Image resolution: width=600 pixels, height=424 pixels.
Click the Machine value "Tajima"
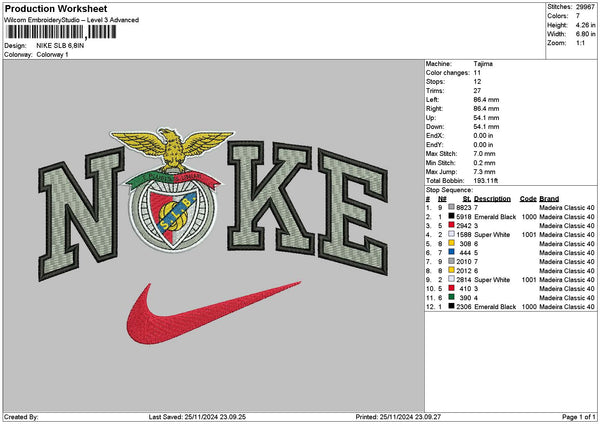click(483, 64)
